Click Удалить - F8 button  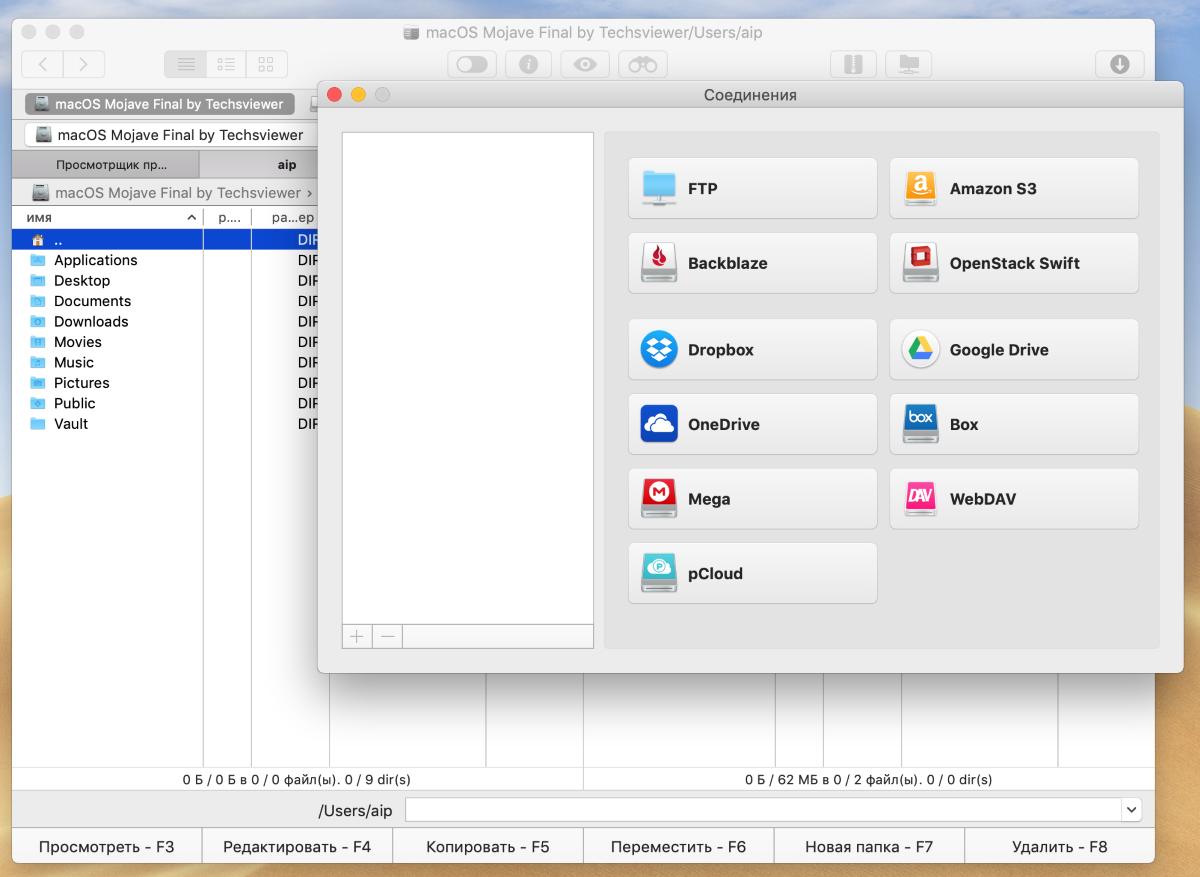point(1060,847)
